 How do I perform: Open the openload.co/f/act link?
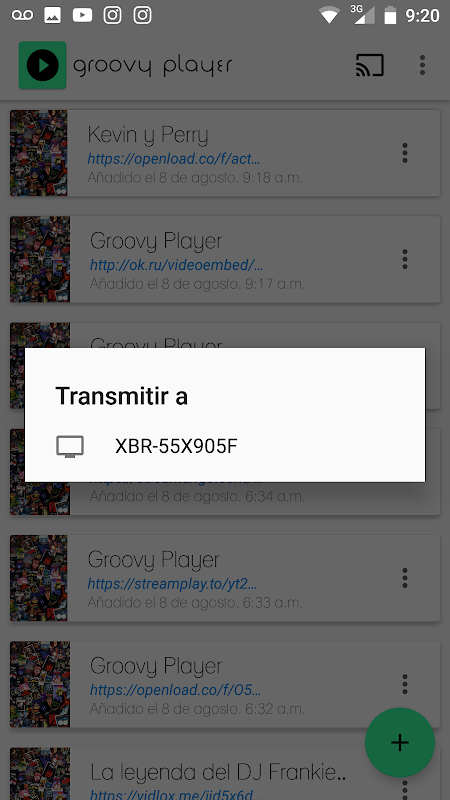(173, 159)
